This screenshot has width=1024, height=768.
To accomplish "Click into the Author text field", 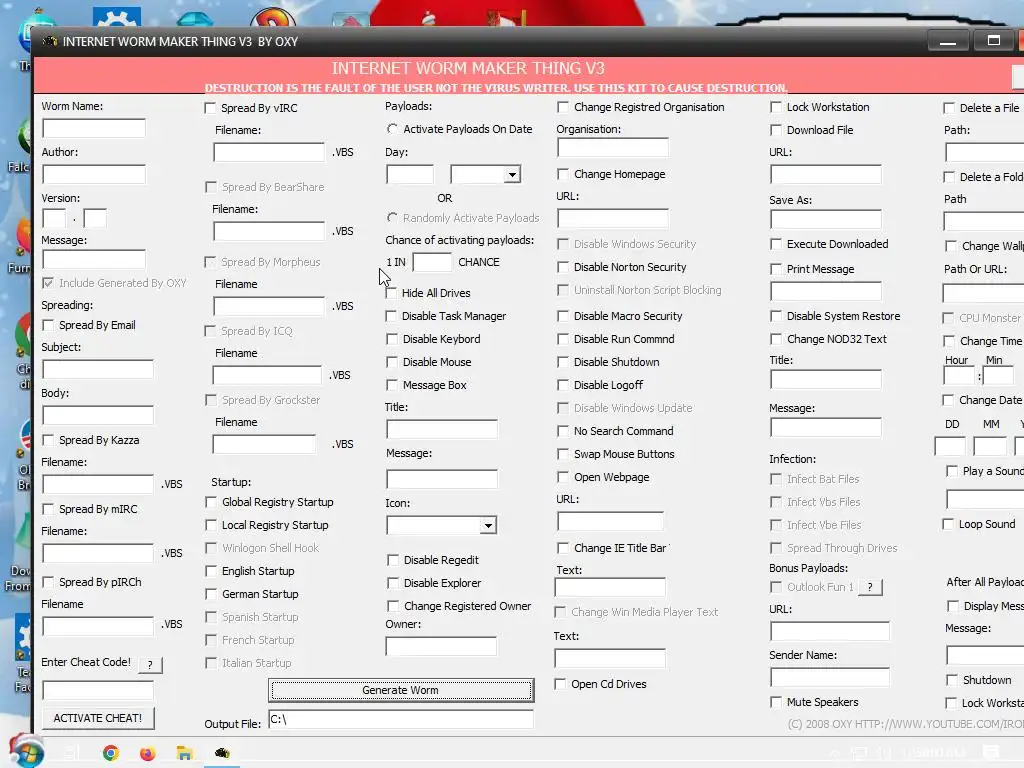I will pos(94,174).
